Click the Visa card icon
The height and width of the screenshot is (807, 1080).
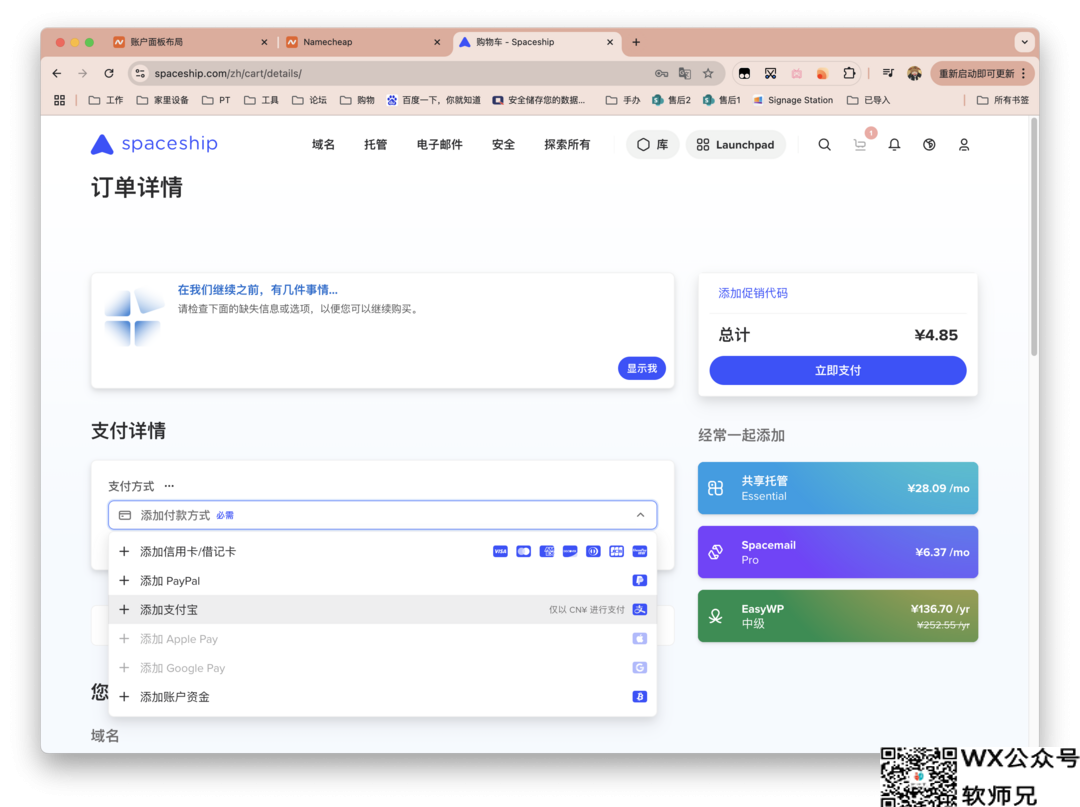tap(500, 552)
